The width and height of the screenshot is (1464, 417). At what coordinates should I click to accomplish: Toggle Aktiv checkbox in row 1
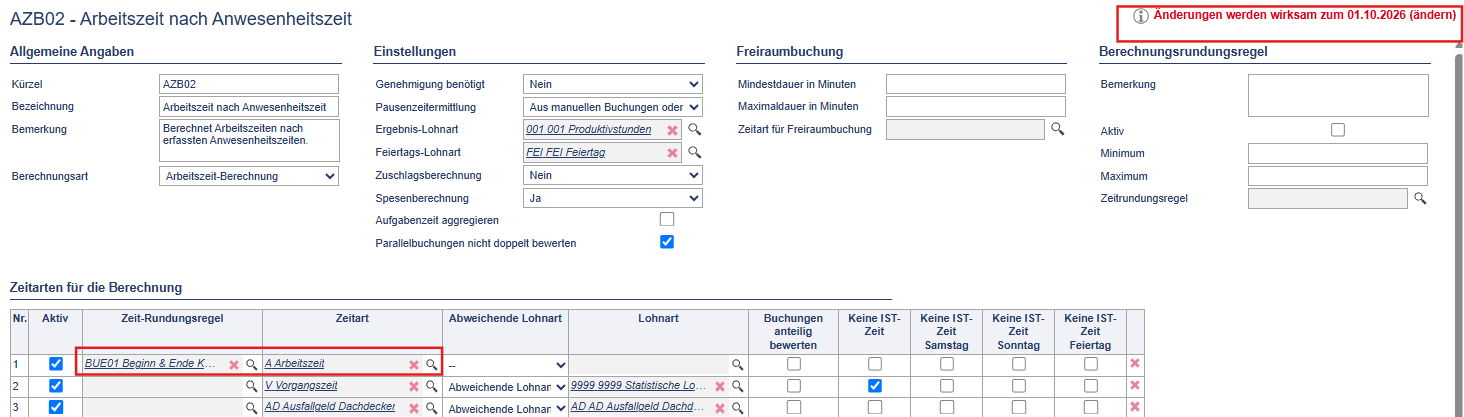point(56,364)
